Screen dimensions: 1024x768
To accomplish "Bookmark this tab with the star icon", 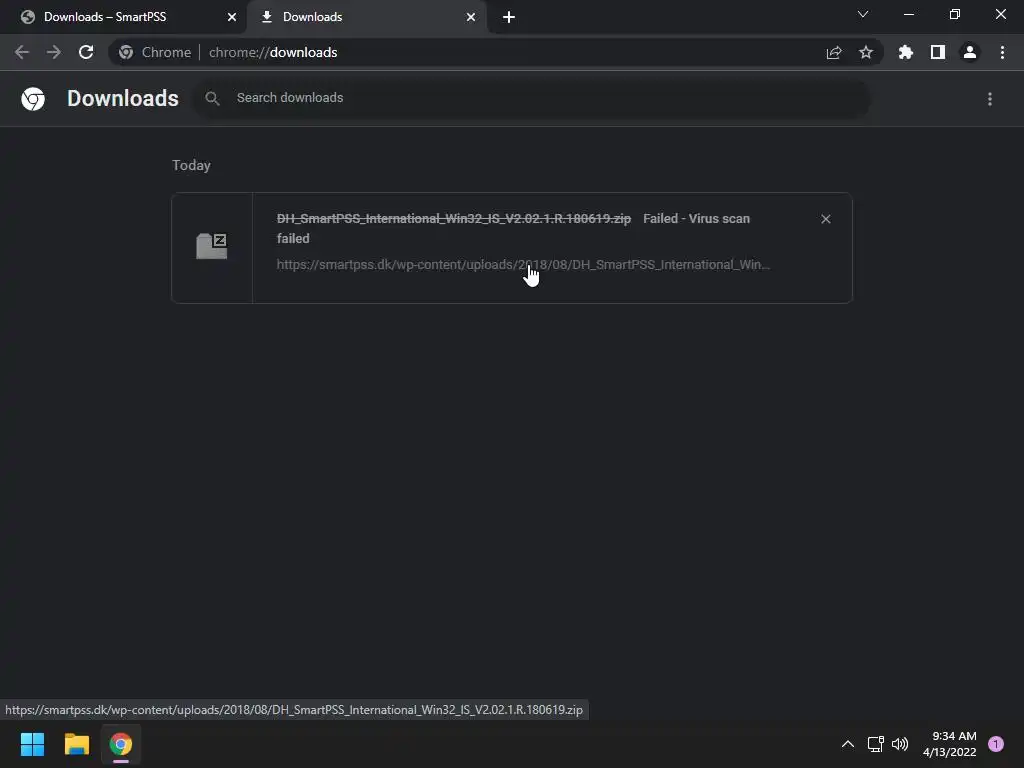I will coord(866,52).
